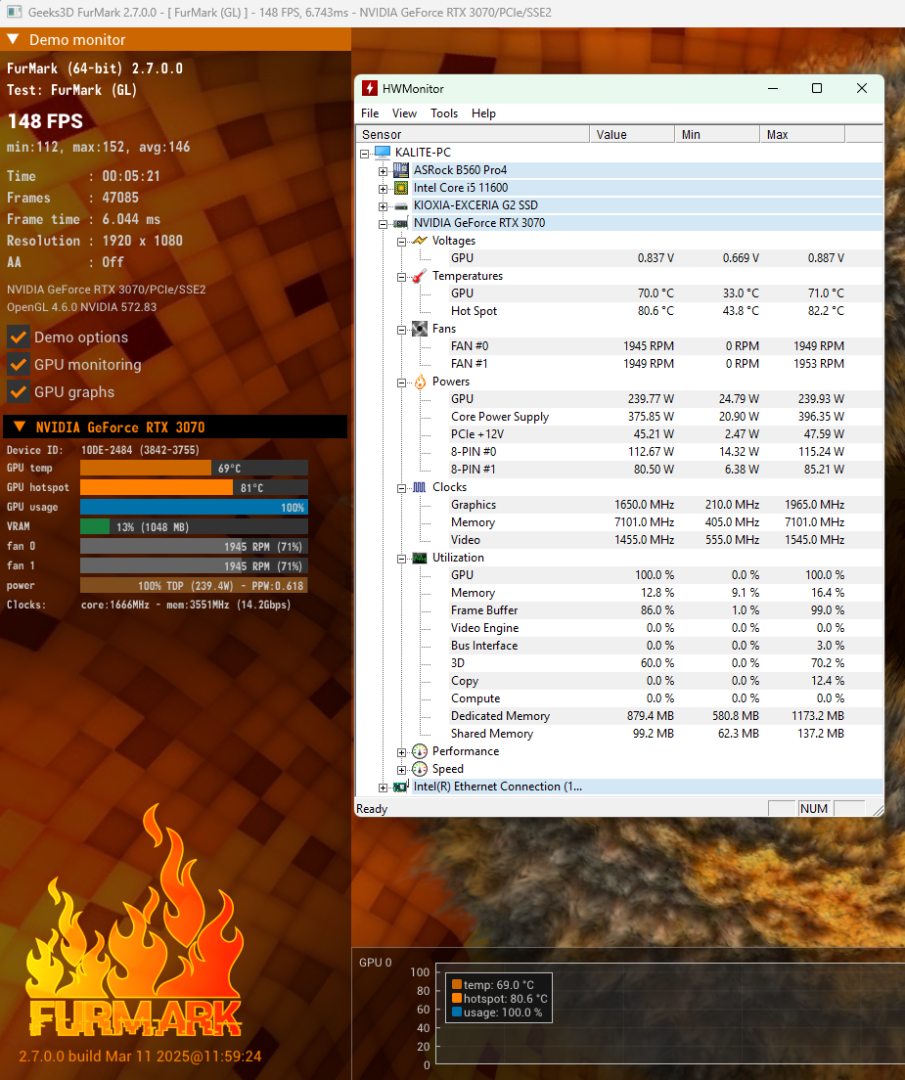This screenshot has height=1080, width=905.
Task: Minimize the HWMonitor window
Action: (x=773, y=88)
